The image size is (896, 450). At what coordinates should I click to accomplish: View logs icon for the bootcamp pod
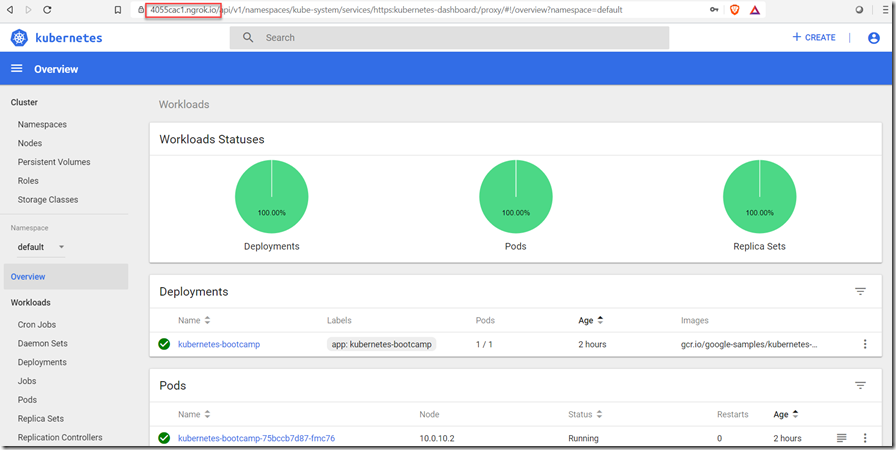[841, 438]
